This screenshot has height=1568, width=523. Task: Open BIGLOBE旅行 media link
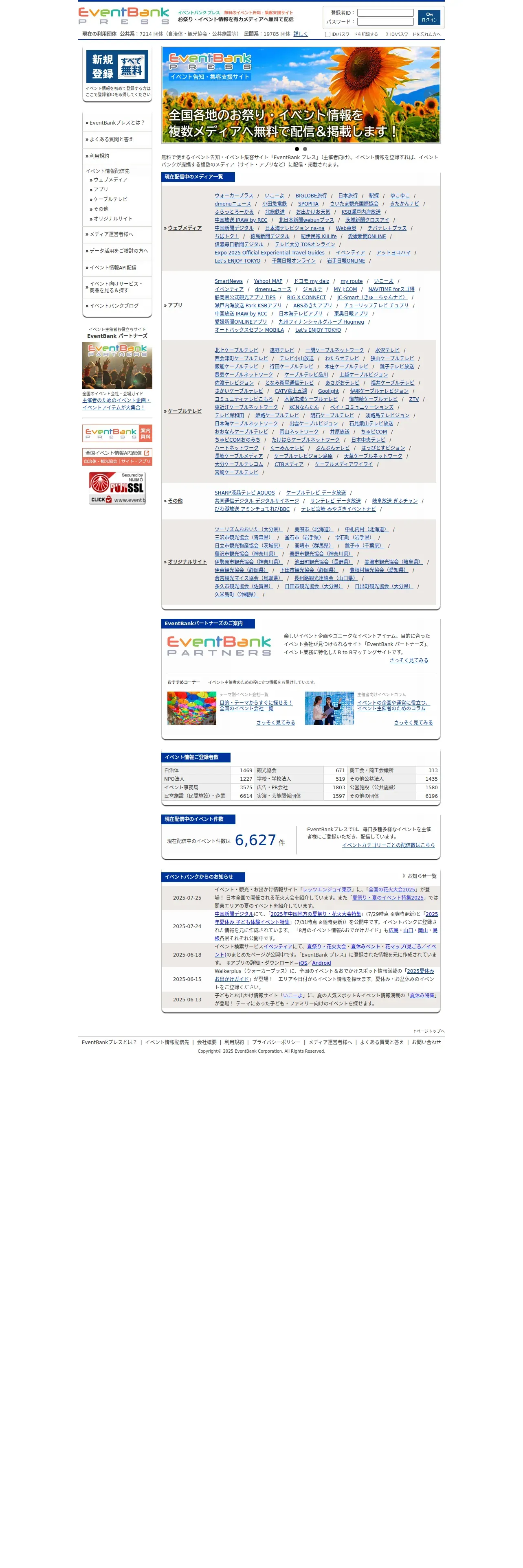pyautogui.click(x=311, y=196)
